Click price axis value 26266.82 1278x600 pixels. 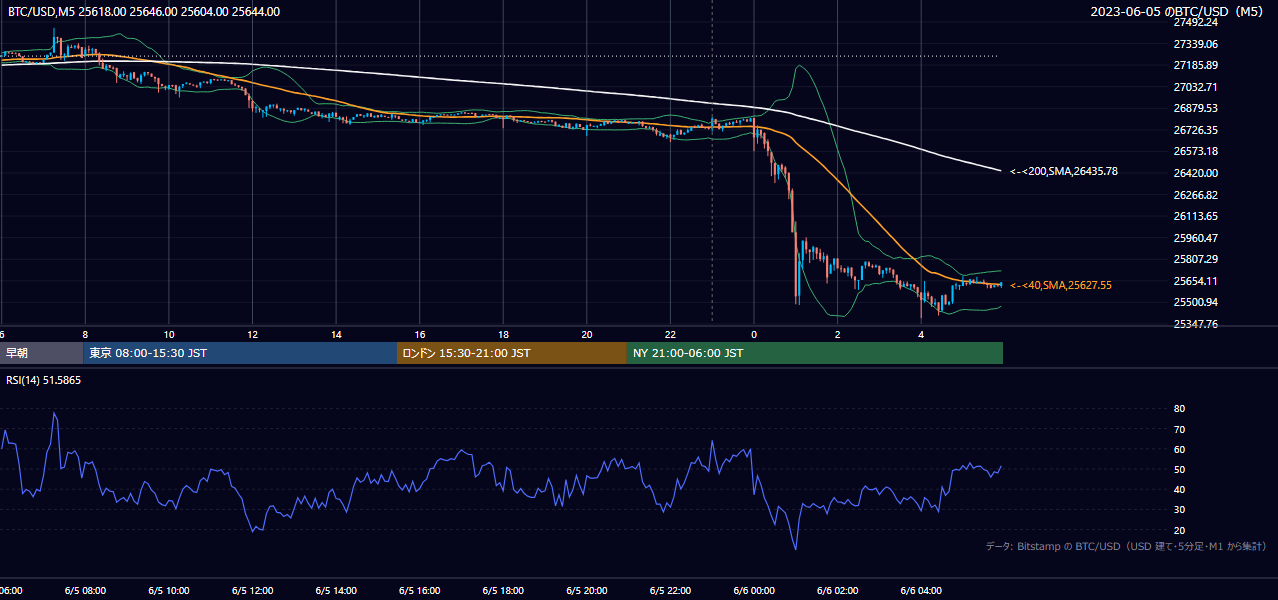pos(1196,195)
